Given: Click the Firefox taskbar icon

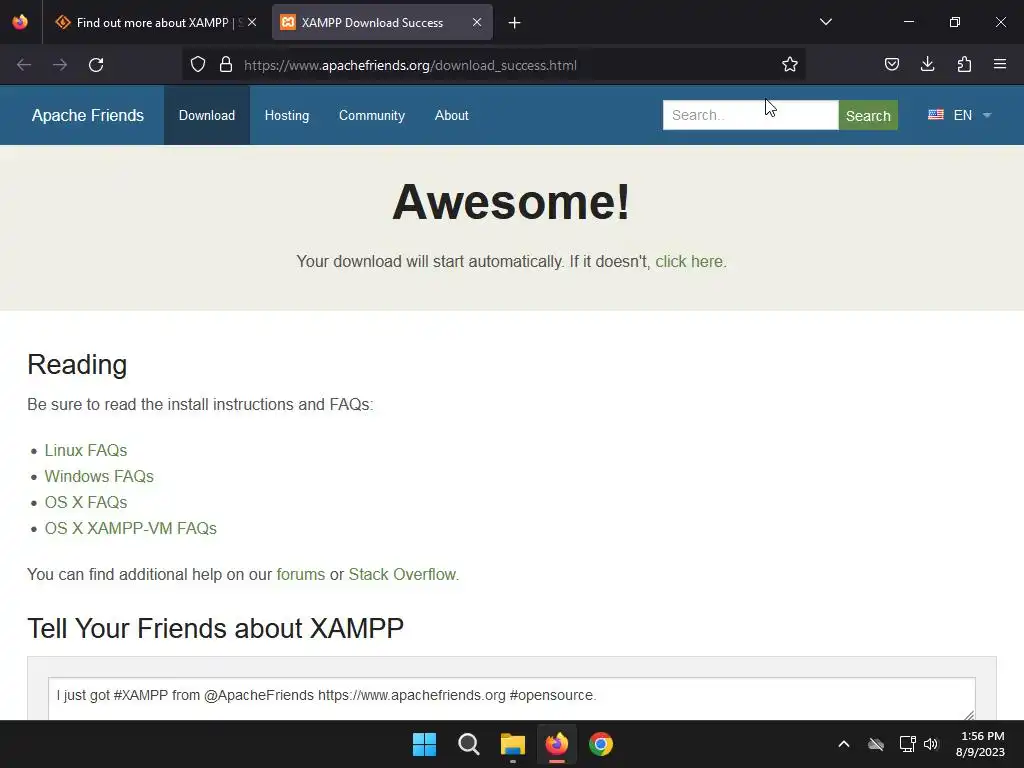Looking at the screenshot, I should (x=556, y=744).
